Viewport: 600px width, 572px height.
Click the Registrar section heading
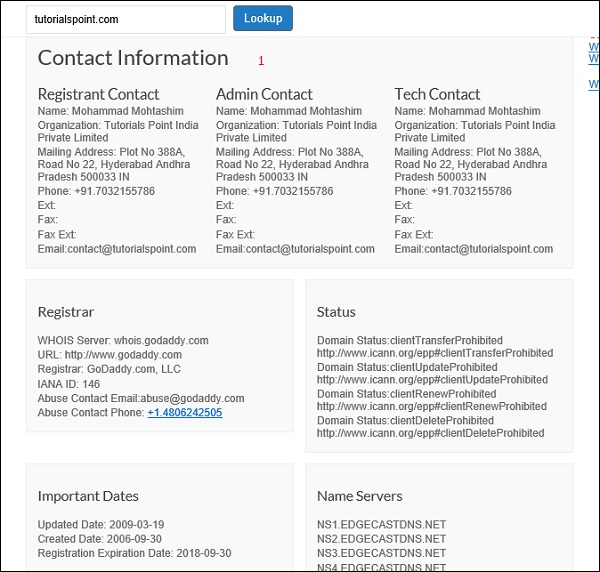pos(66,312)
